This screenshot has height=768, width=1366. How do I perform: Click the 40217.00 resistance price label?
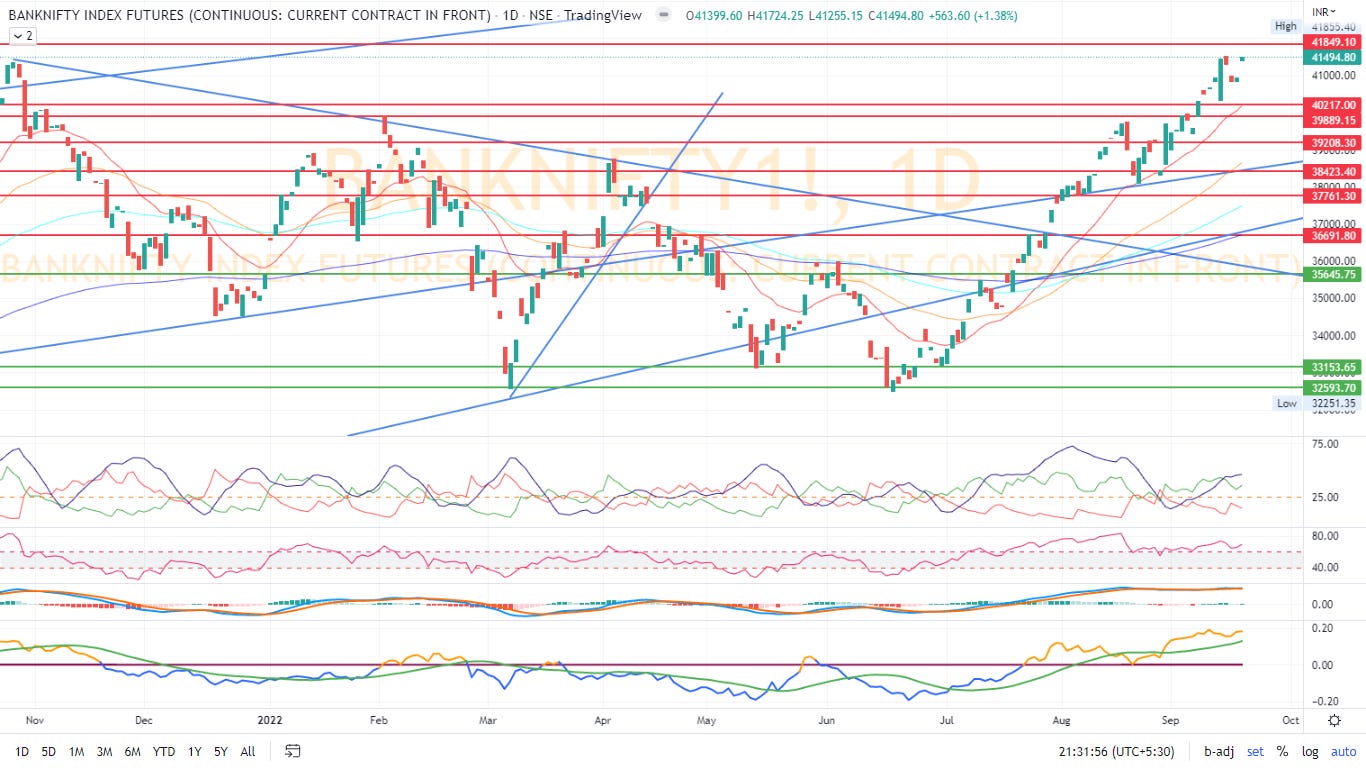(x=1333, y=105)
